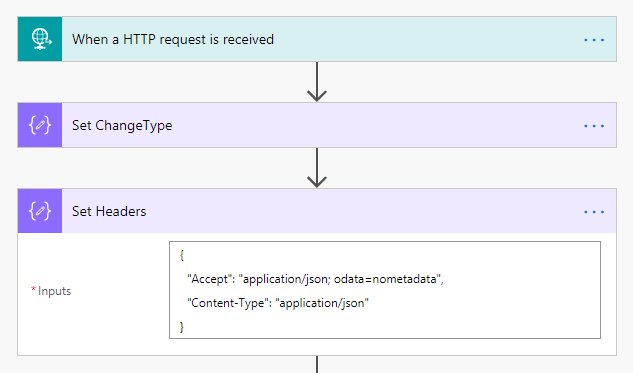The image size is (633, 373).
Task: Expand the When a HTTP request is received card
Action: pos(317,39)
